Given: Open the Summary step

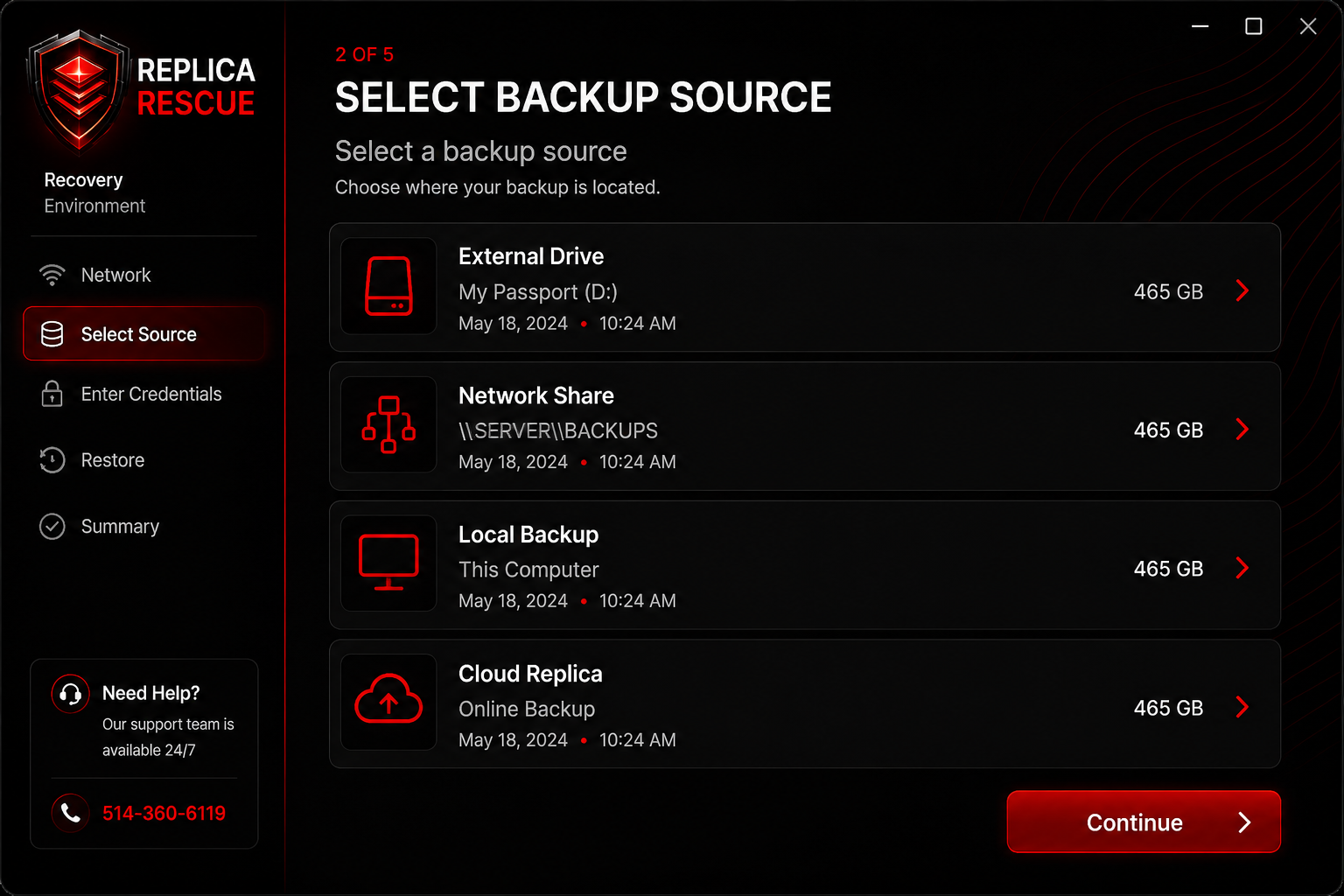Looking at the screenshot, I should coord(143,527).
